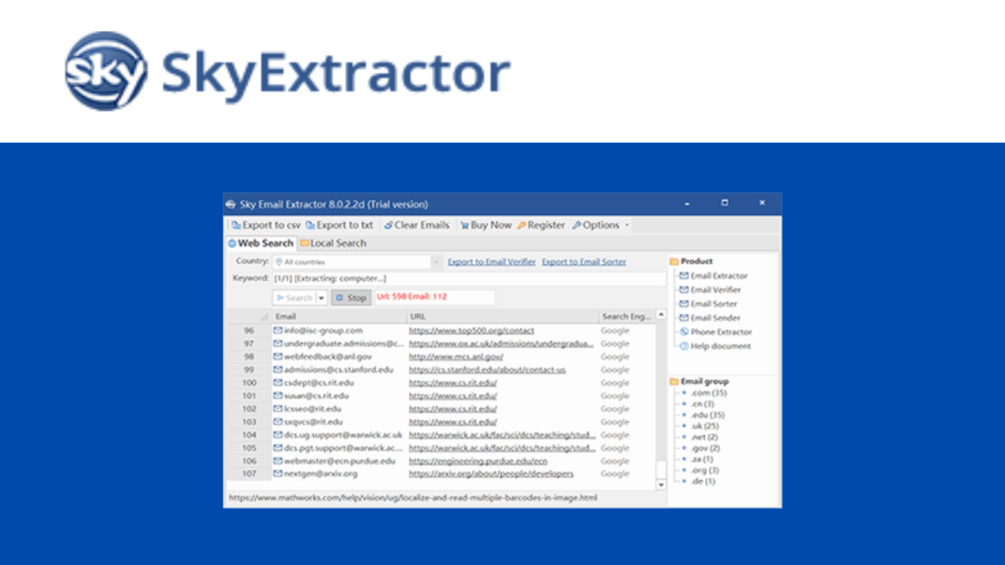This screenshot has height=565, width=1005.
Task: Open the cs.stanford.edu/about/contact-us link
Action: pos(487,370)
